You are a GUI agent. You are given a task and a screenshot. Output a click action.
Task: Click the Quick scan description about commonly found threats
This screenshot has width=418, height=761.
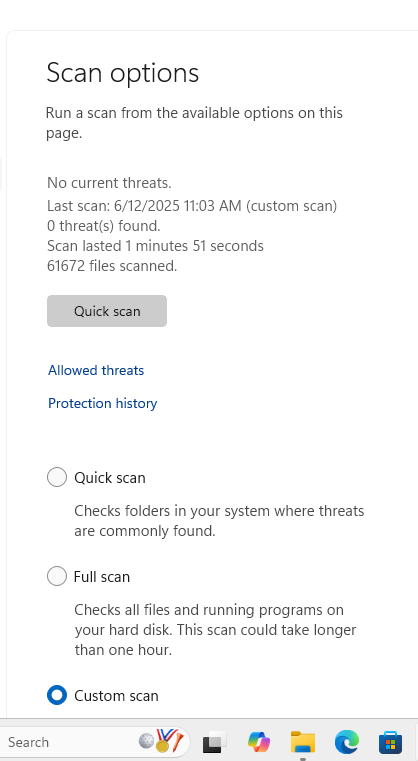(219, 521)
